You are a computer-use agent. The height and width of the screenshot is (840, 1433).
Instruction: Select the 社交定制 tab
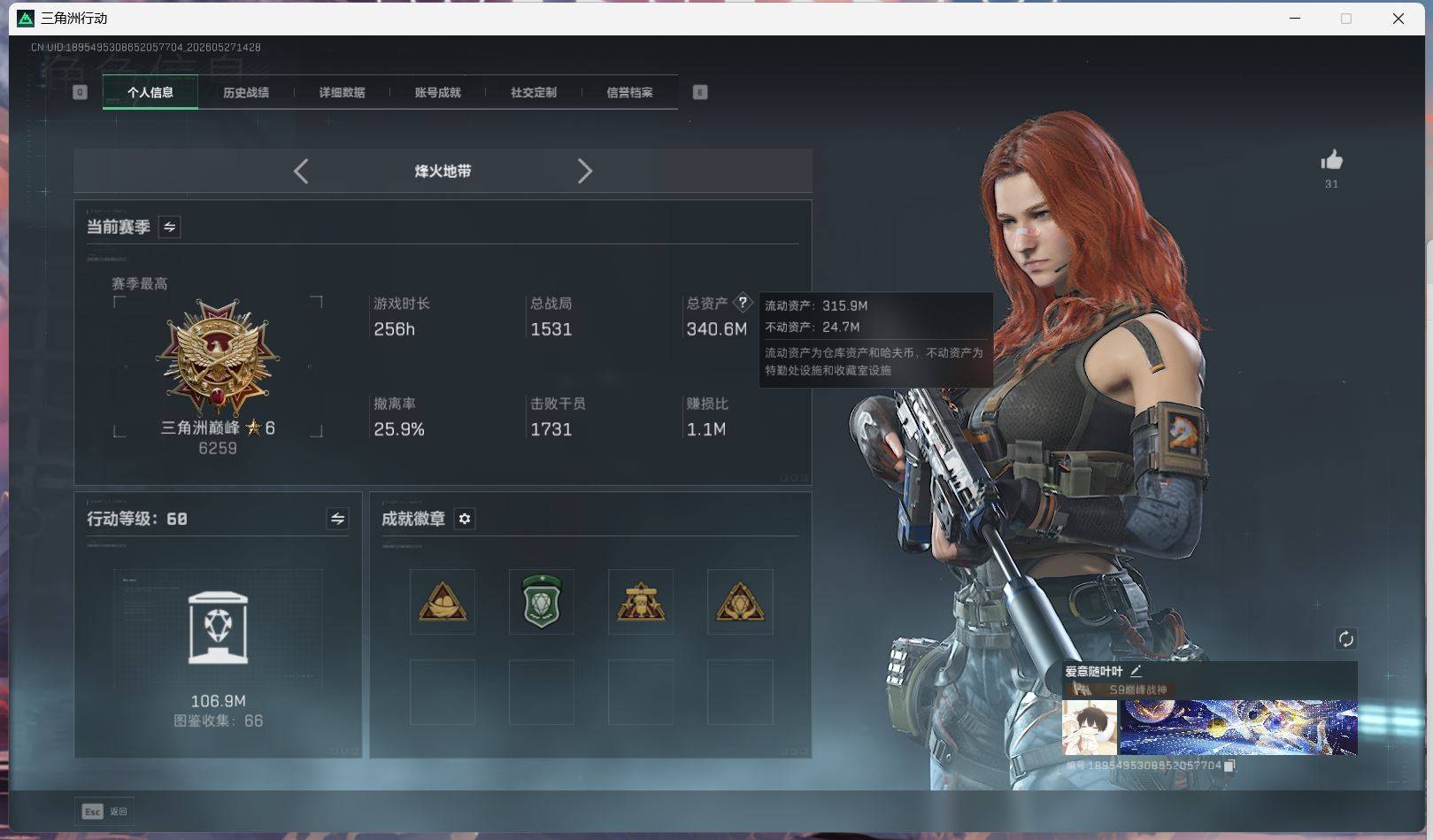pyautogui.click(x=534, y=92)
